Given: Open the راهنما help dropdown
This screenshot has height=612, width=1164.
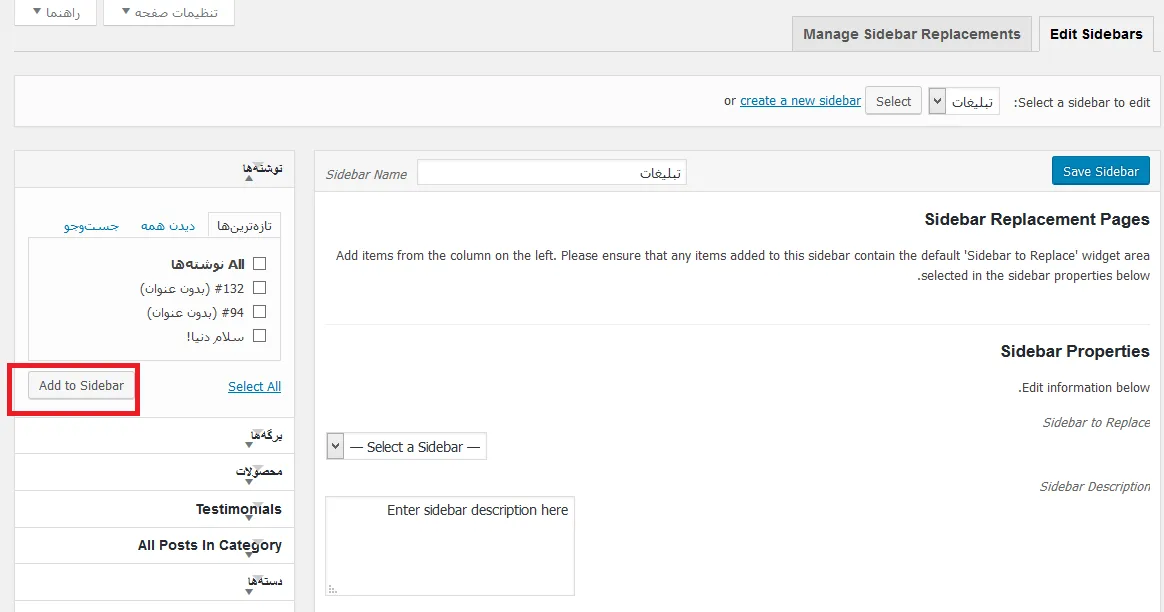Looking at the screenshot, I should coord(56,13).
